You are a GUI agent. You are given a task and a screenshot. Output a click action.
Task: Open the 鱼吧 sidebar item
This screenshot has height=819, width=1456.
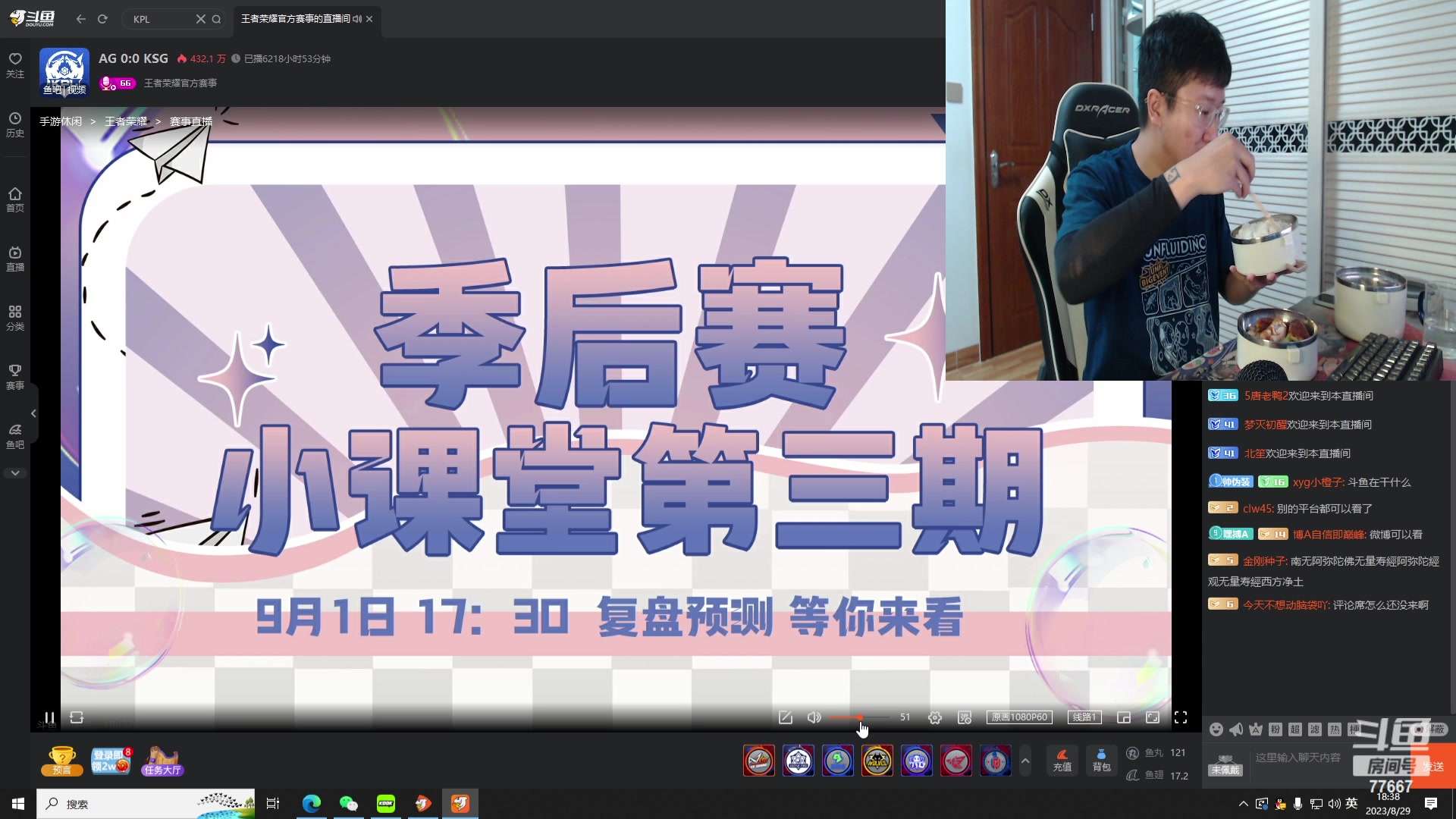[15, 436]
